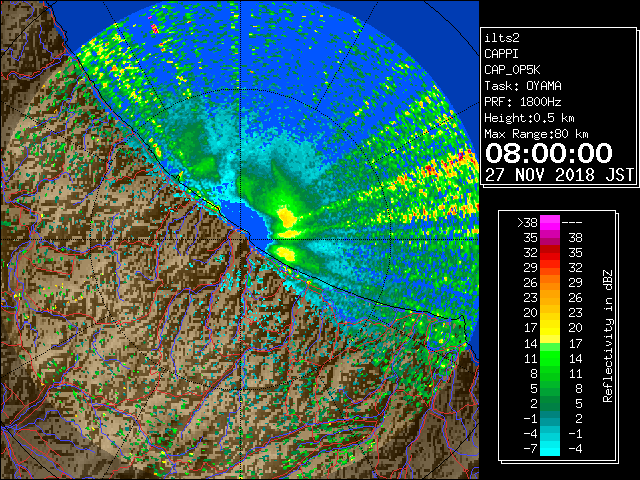Select the "Task: OYAMA" line
This screenshot has width=640, height=480.
click(x=523, y=86)
